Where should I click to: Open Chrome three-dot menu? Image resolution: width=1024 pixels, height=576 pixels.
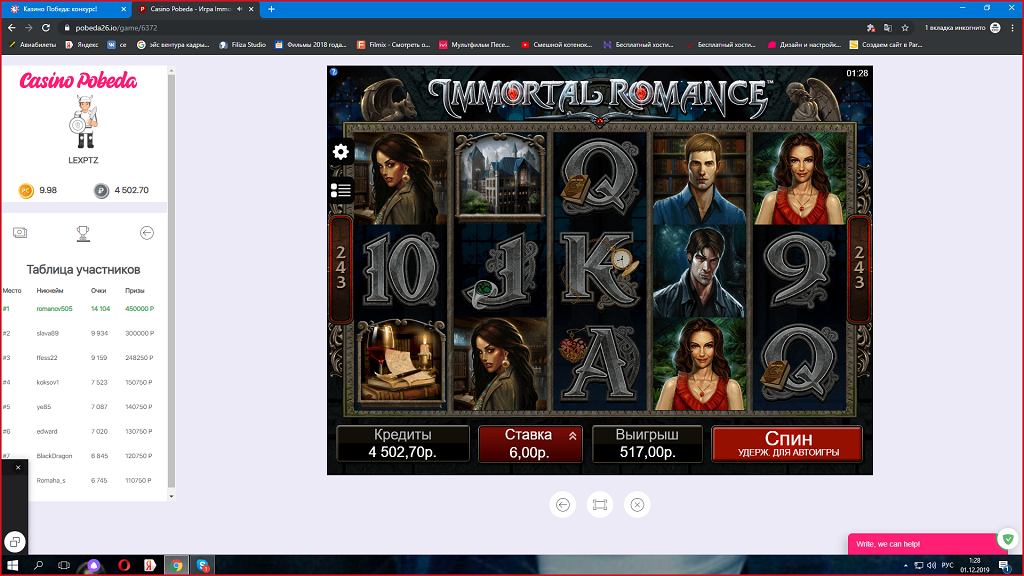tap(1013, 27)
